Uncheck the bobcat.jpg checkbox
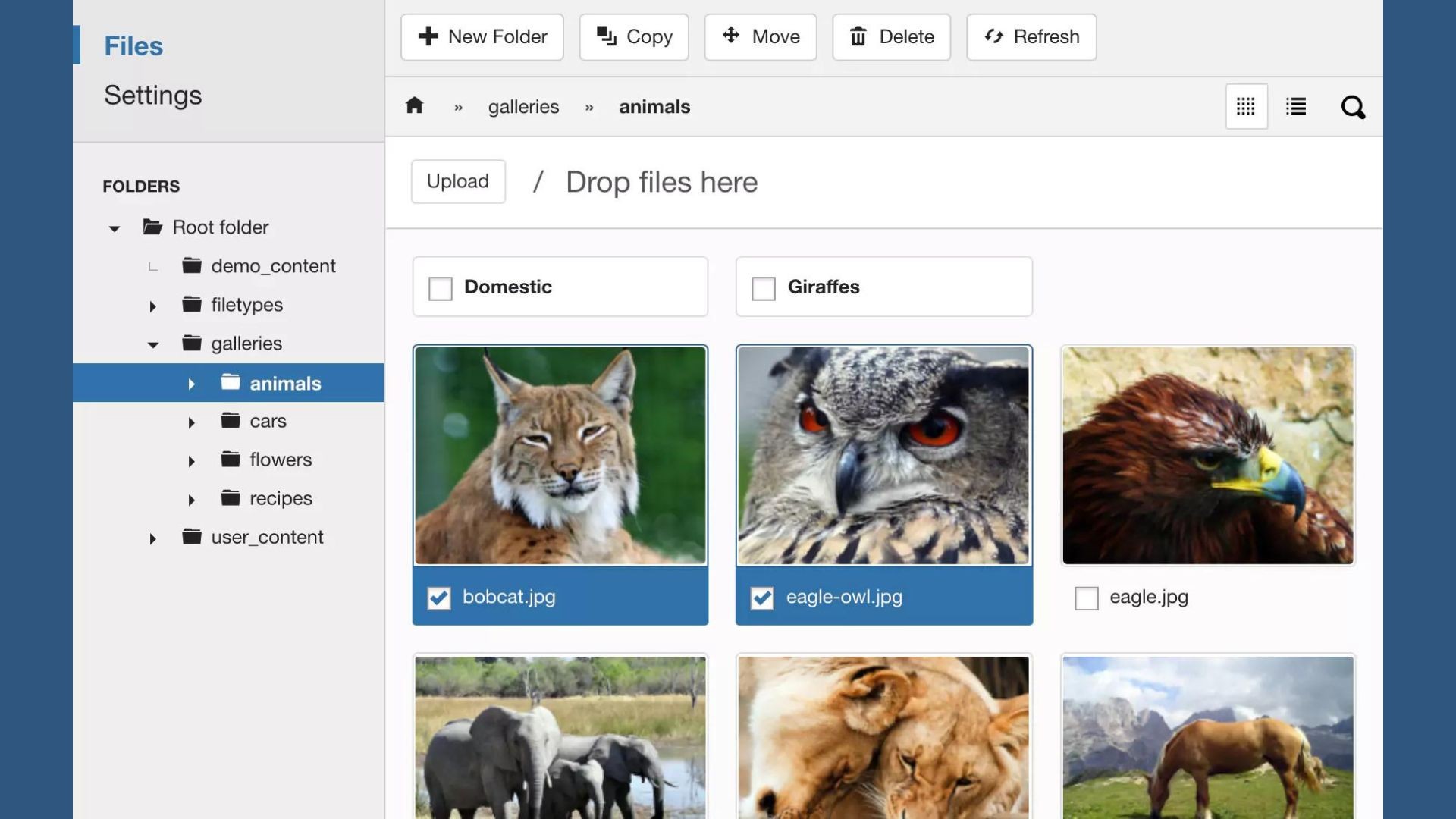The width and height of the screenshot is (1456, 819). coord(439,598)
